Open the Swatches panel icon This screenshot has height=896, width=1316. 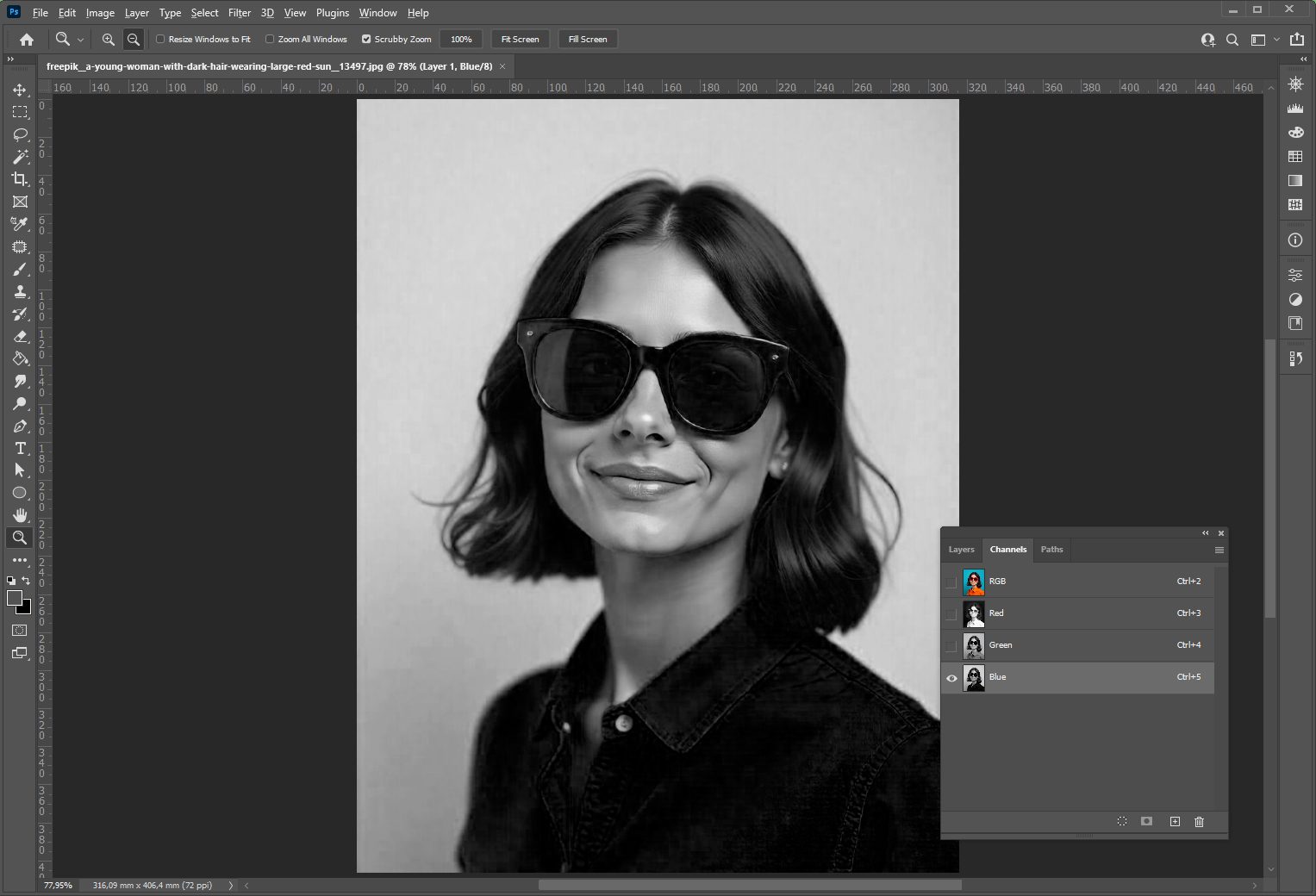pyautogui.click(x=1295, y=156)
